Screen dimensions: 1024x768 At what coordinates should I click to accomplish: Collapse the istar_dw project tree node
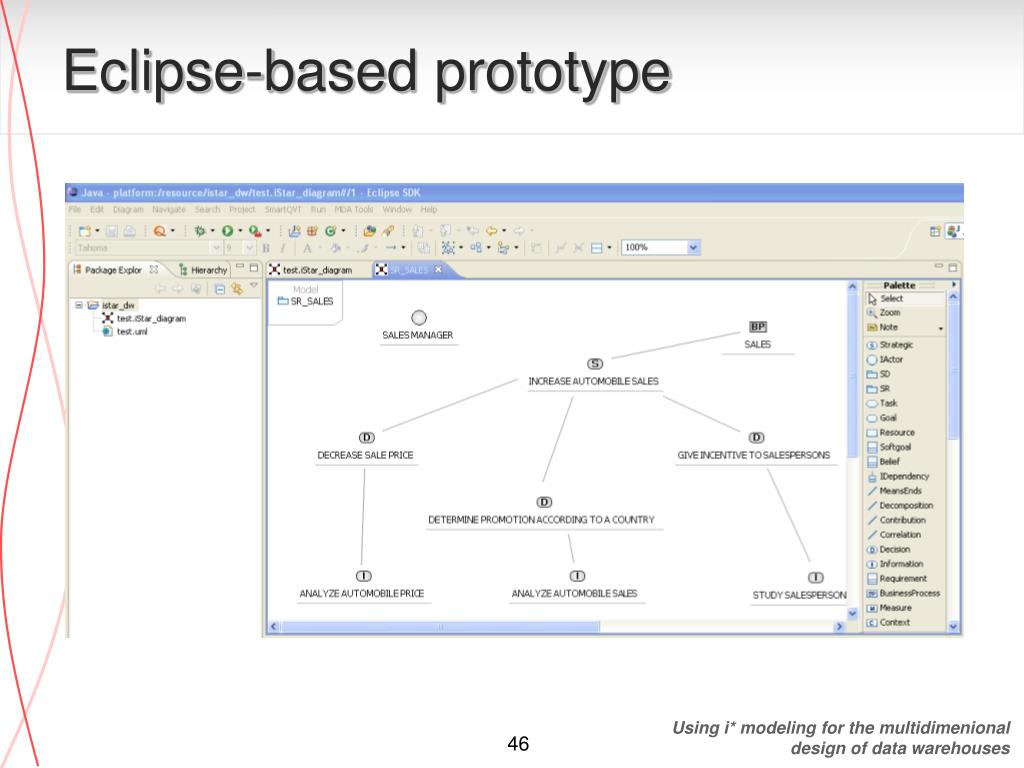[79, 305]
